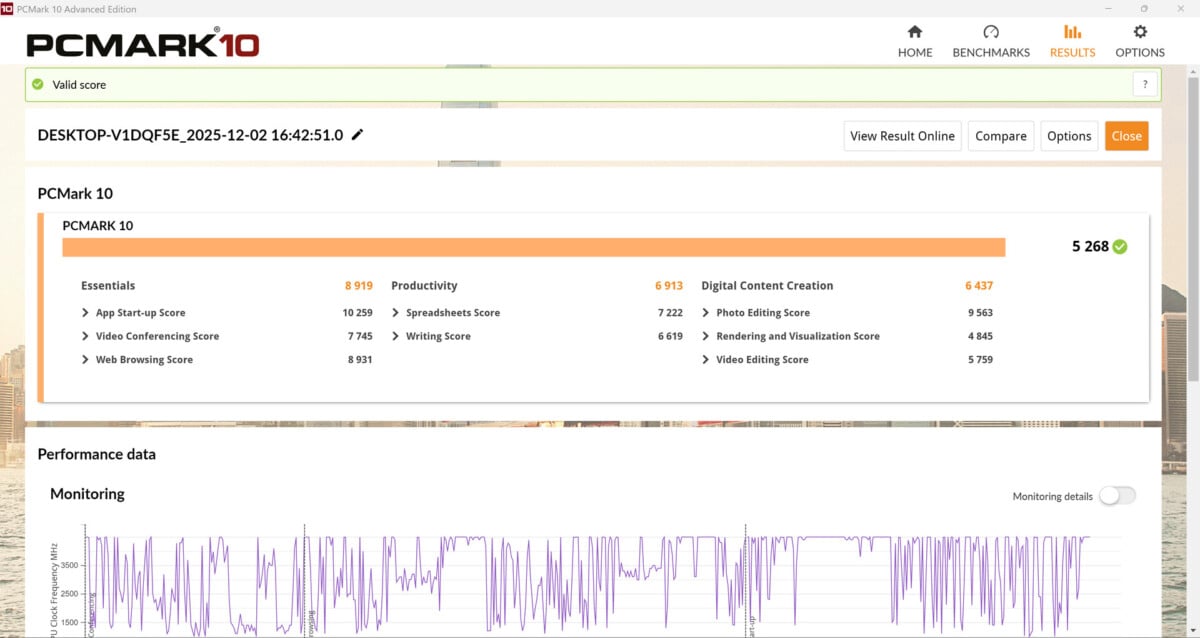The image size is (1200, 638).
Task: Click the orange Close button
Action: point(1126,136)
